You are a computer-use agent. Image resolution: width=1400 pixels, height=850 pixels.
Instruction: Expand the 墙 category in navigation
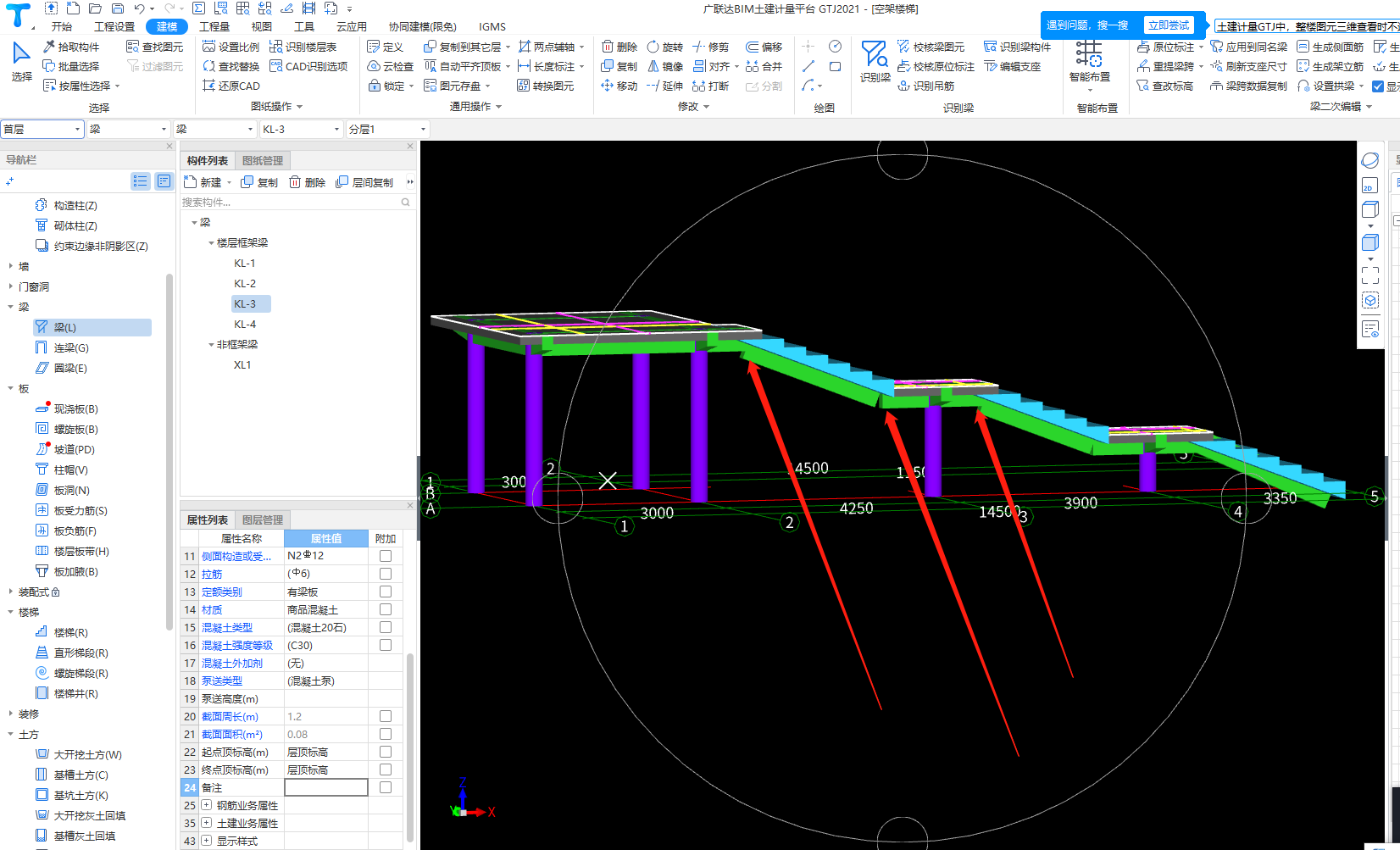[x=10, y=266]
